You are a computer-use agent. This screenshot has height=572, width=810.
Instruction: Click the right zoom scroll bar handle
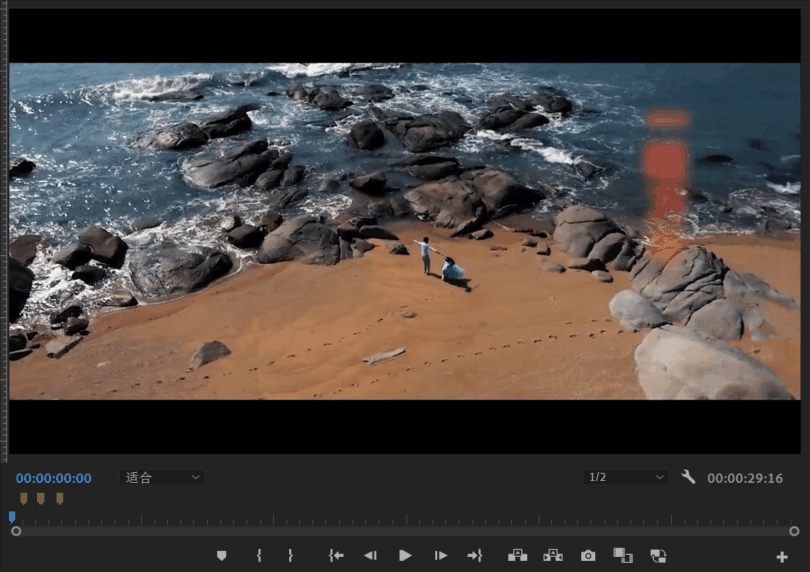click(795, 531)
